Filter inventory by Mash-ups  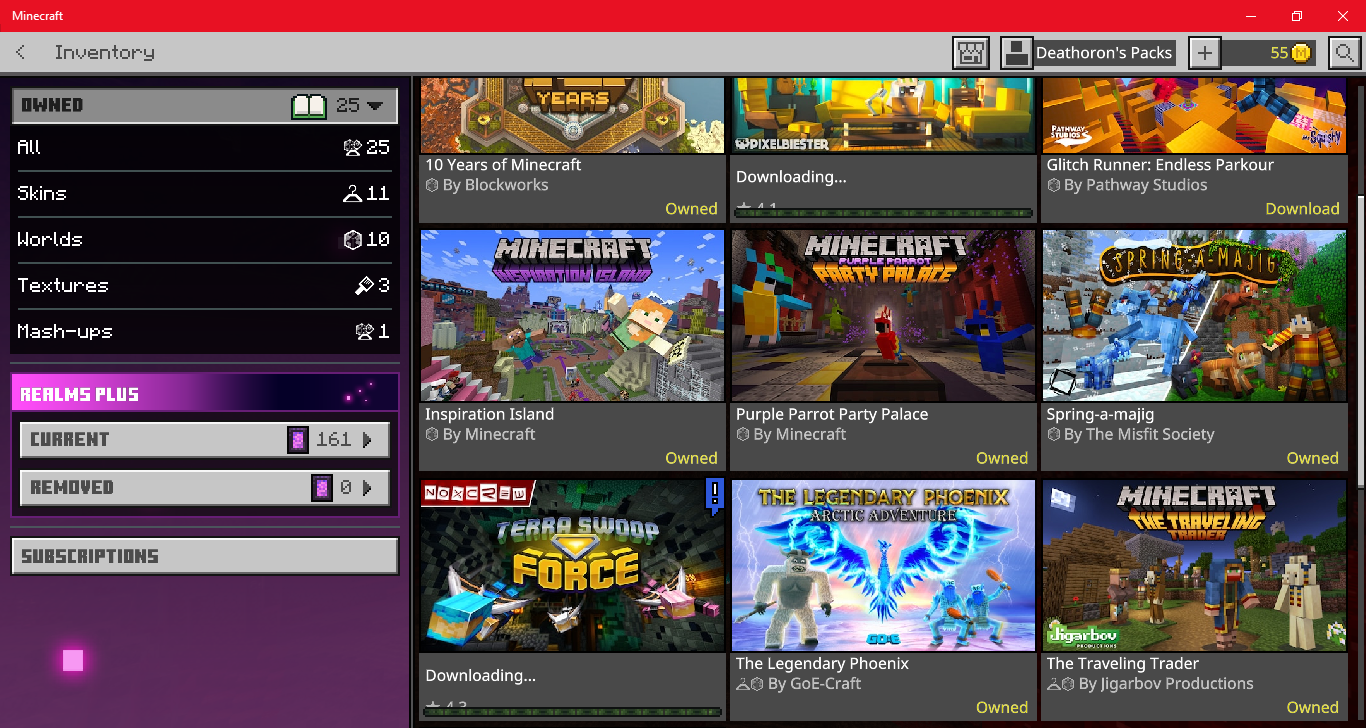pyautogui.click(x=204, y=331)
